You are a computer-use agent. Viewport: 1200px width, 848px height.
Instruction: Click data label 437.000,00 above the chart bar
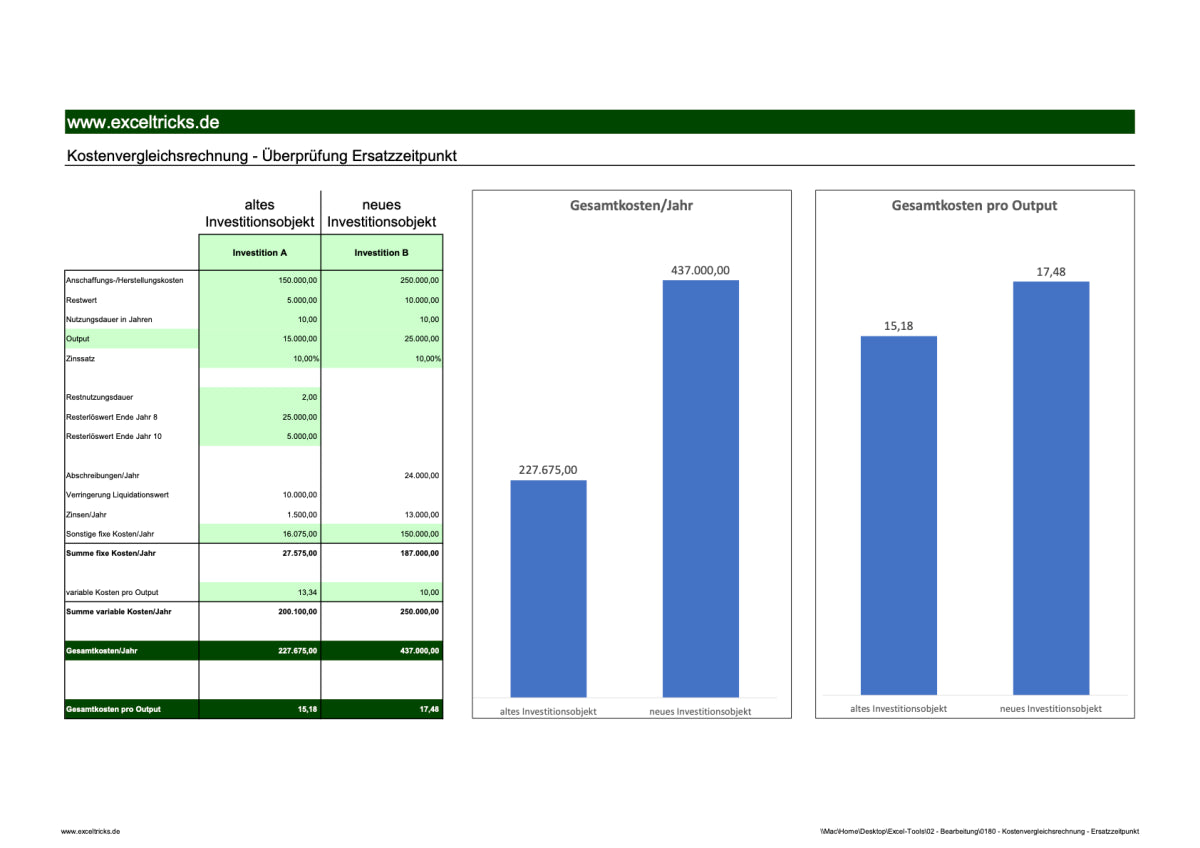(701, 270)
